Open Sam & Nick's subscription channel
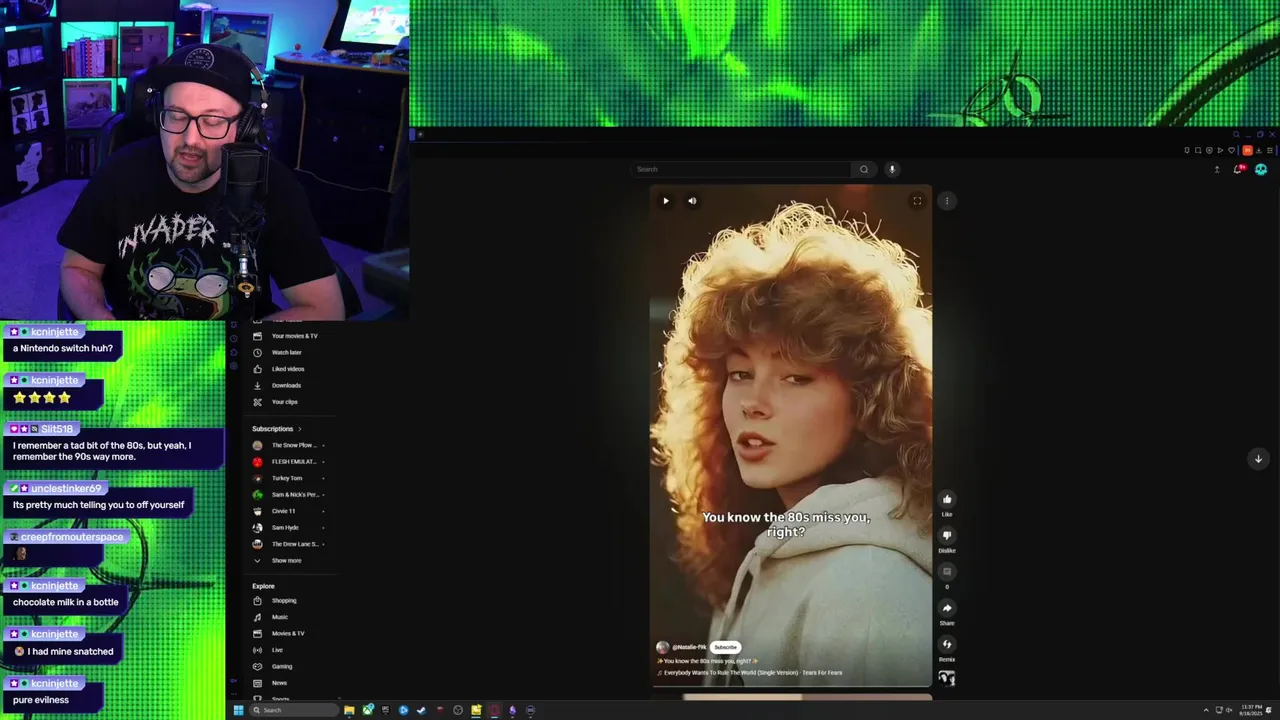Image resolution: width=1280 pixels, height=720 pixels. click(288, 495)
